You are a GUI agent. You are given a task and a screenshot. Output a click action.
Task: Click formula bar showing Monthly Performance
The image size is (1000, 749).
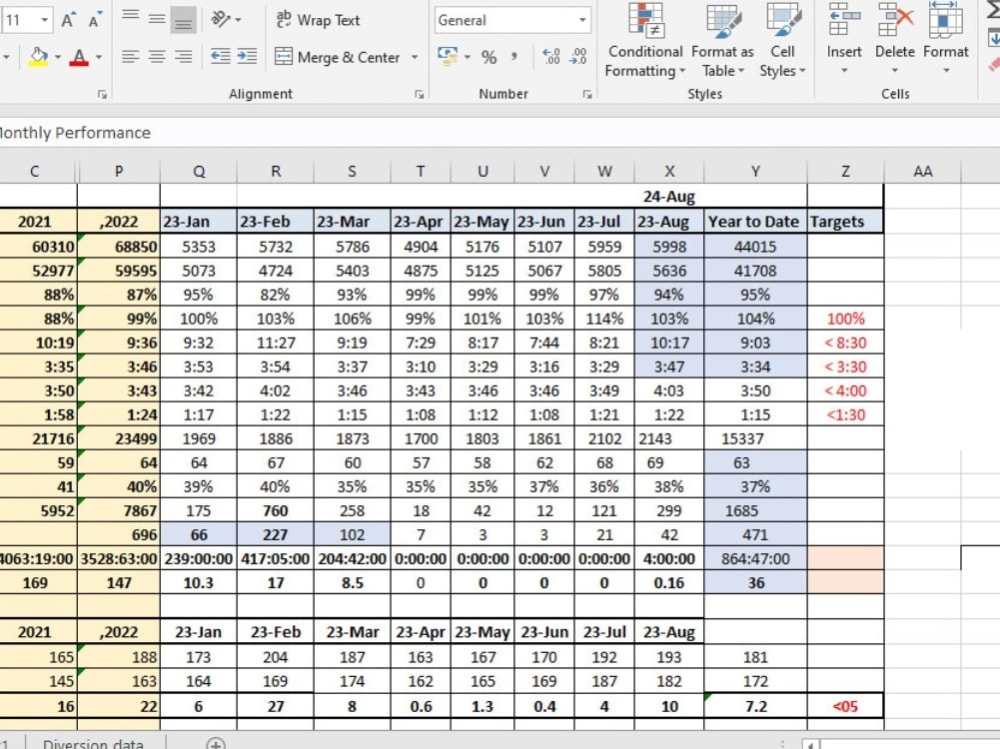[500, 133]
